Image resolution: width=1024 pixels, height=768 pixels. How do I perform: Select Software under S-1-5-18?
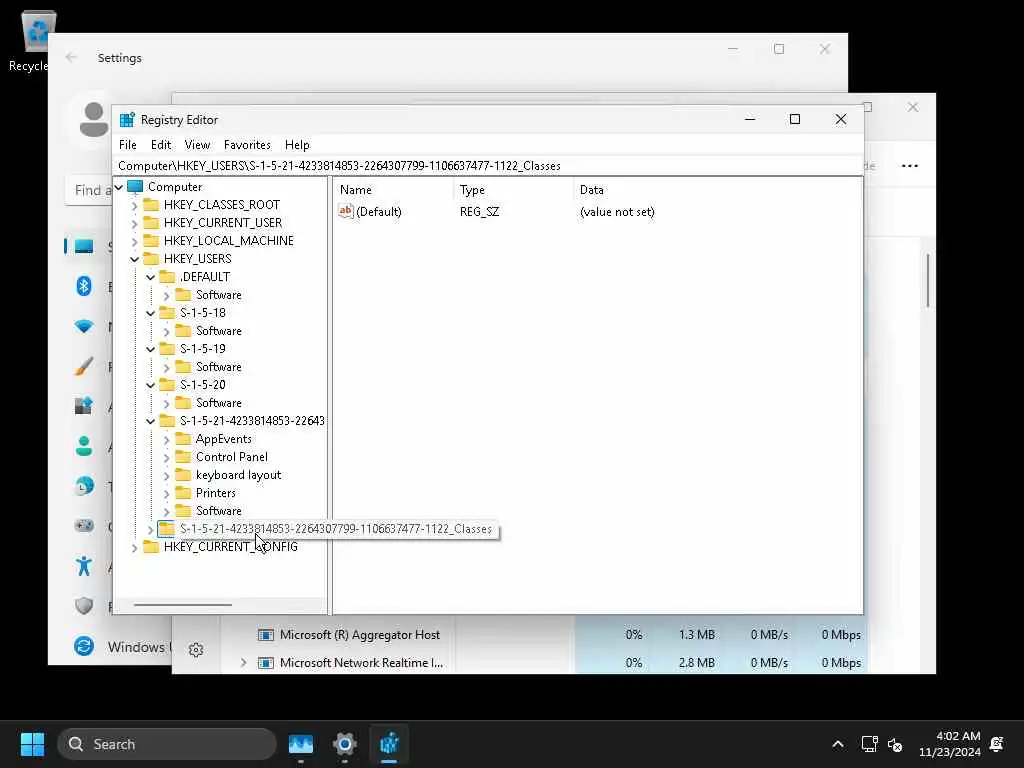tap(219, 331)
